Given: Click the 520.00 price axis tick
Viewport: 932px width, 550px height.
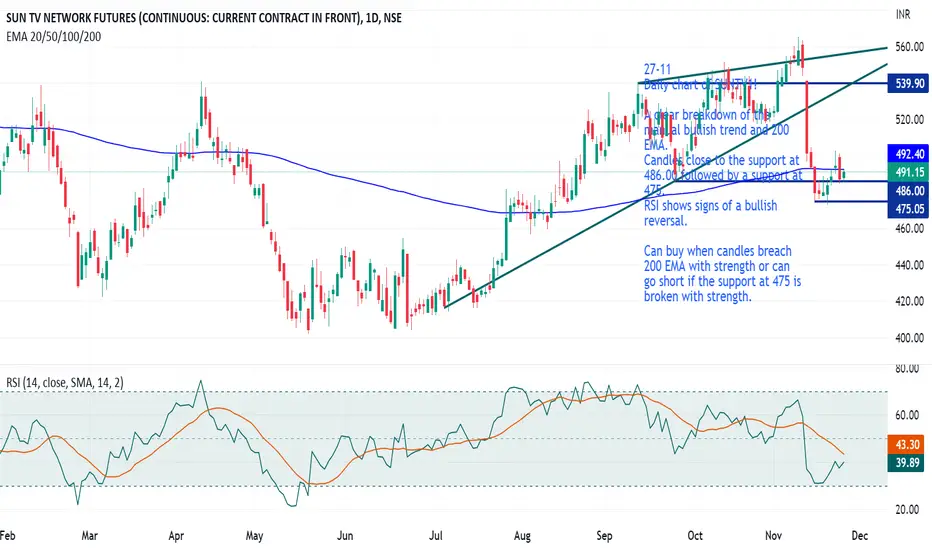Looking at the screenshot, I should (x=909, y=120).
